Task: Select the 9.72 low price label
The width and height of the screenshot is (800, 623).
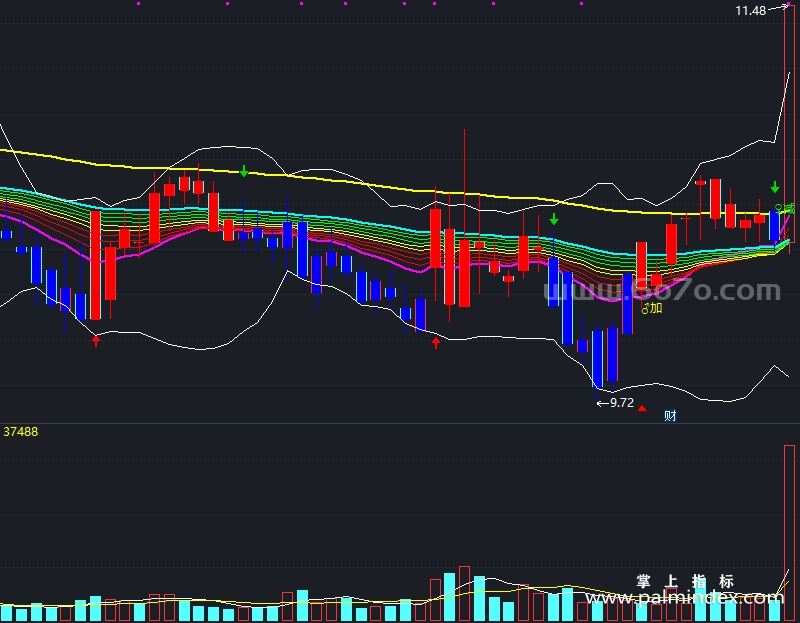Action: point(622,403)
